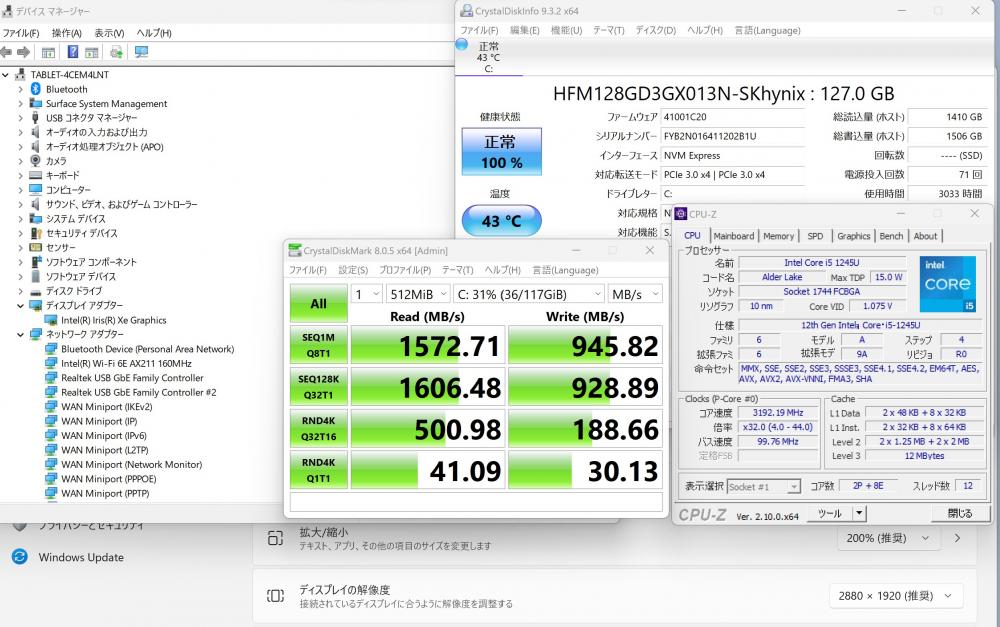
Task: Click the ツール button in CPU-Z
Action: pos(830,513)
